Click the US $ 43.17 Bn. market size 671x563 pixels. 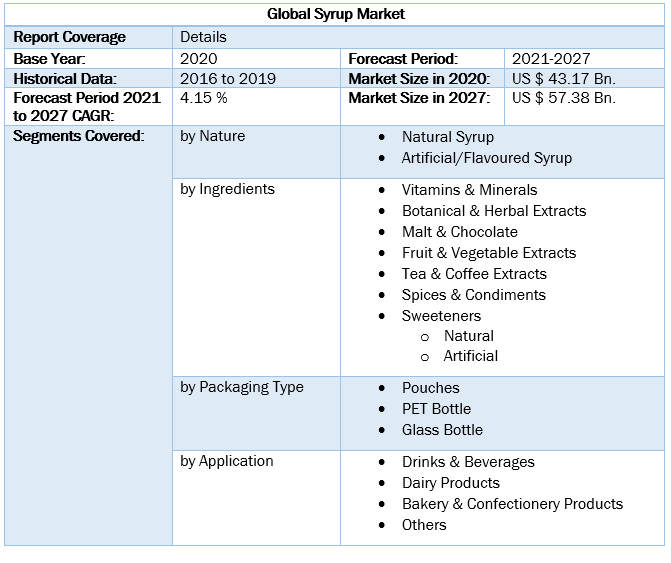coord(564,78)
